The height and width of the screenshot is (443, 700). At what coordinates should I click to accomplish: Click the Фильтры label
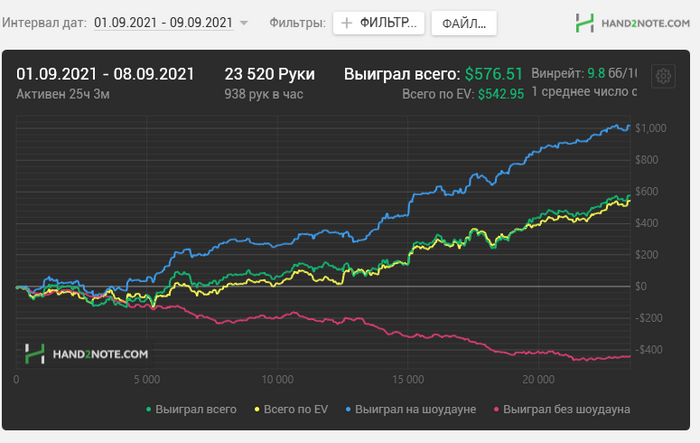tap(297, 23)
